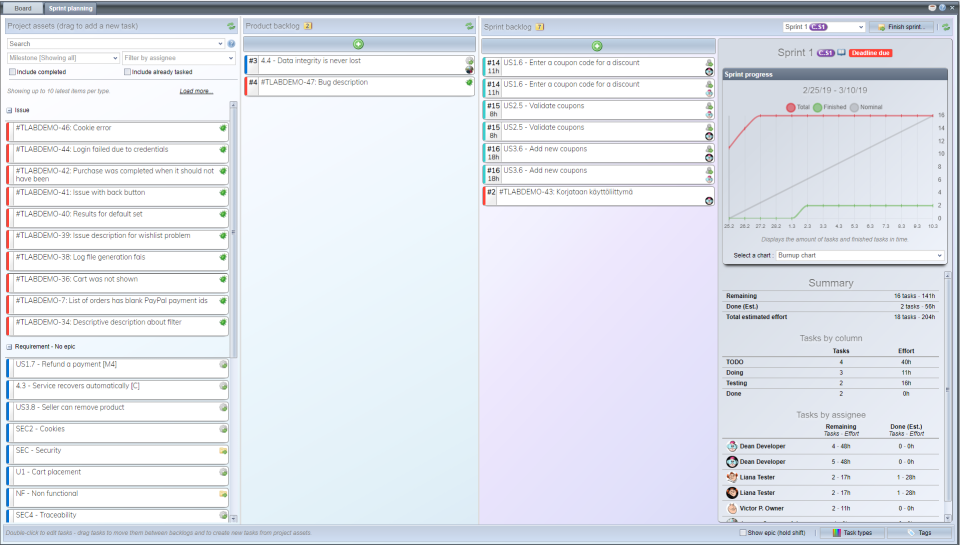
Task: Click project assets scrollbar down arrow
Action: pos(233,519)
